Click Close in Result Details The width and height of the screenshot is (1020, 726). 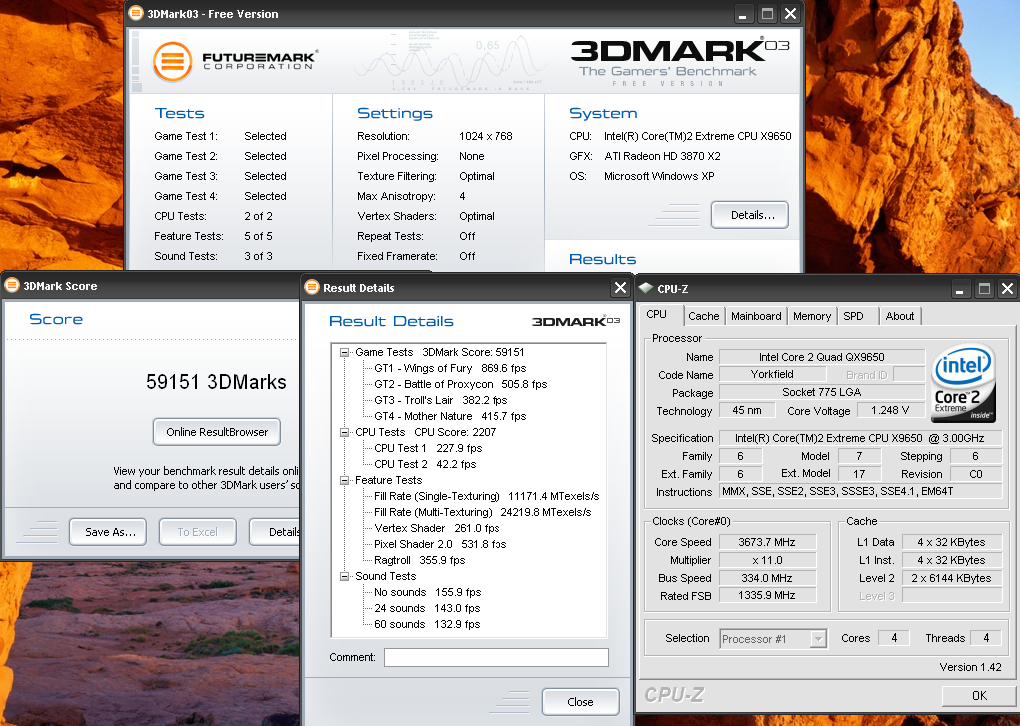pos(580,702)
